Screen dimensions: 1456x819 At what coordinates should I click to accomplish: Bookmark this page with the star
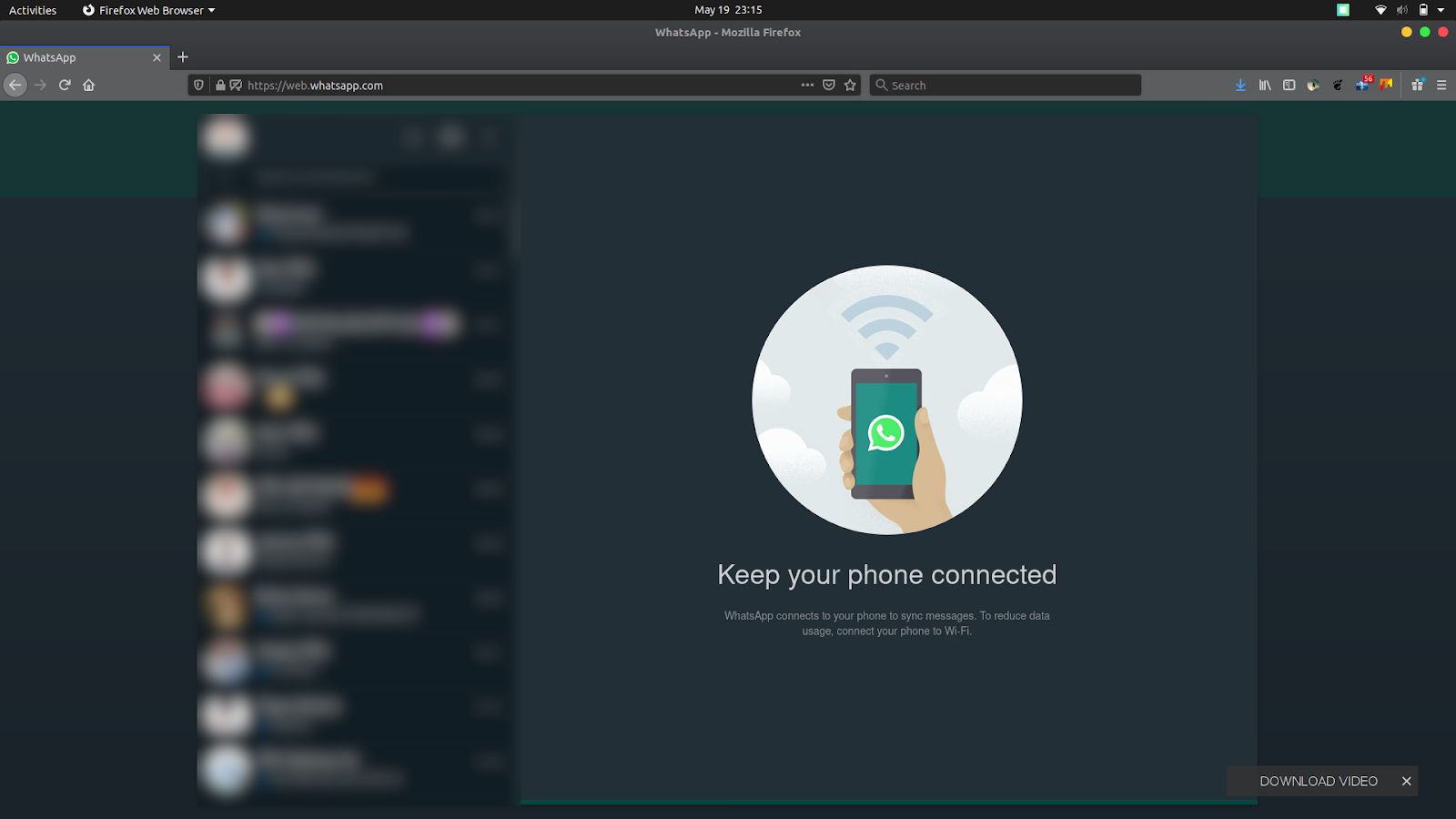pos(850,85)
